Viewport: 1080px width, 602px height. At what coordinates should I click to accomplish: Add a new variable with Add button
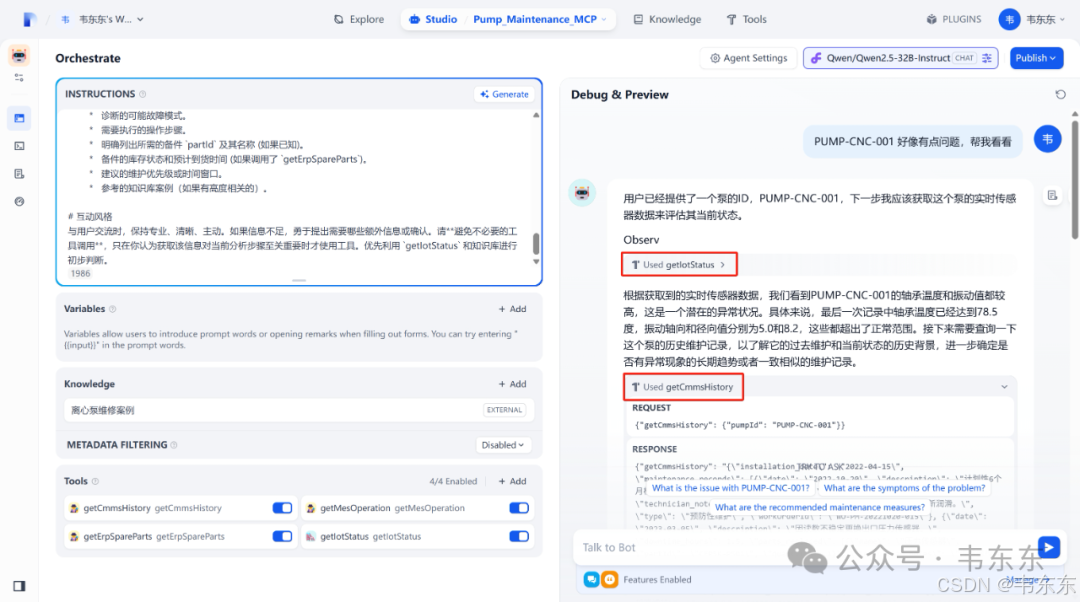(x=512, y=309)
